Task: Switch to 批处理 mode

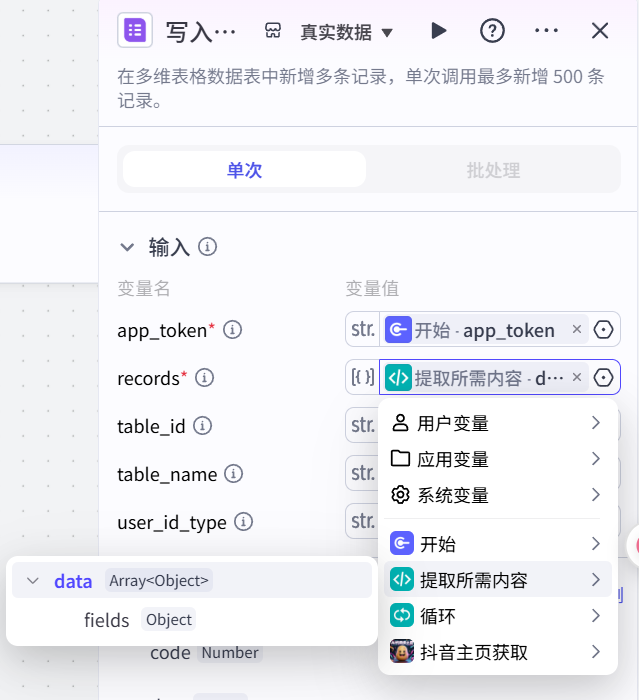Action: tap(493, 170)
